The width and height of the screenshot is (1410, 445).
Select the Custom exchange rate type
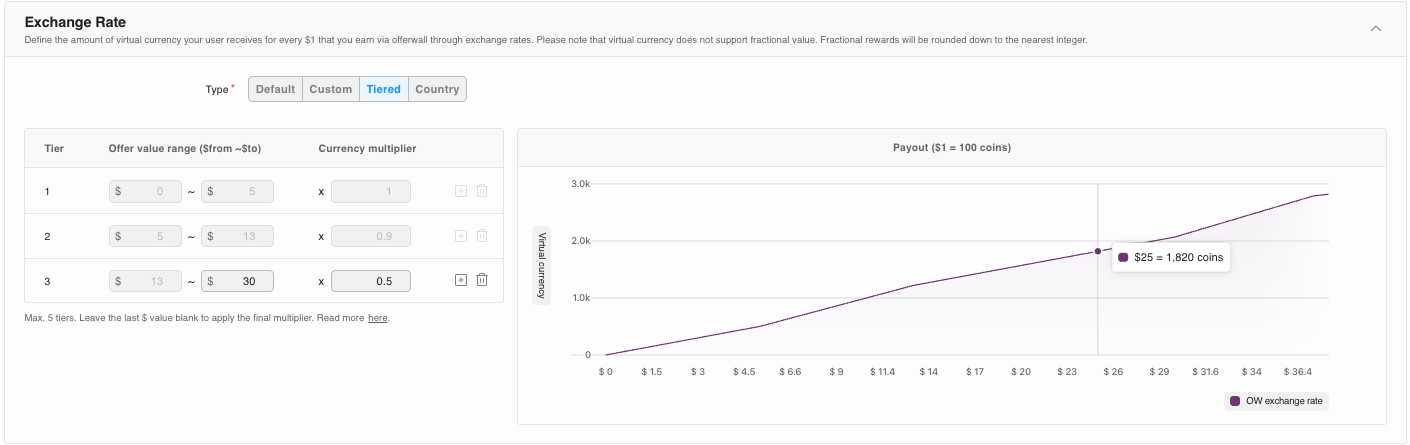[x=330, y=89]
